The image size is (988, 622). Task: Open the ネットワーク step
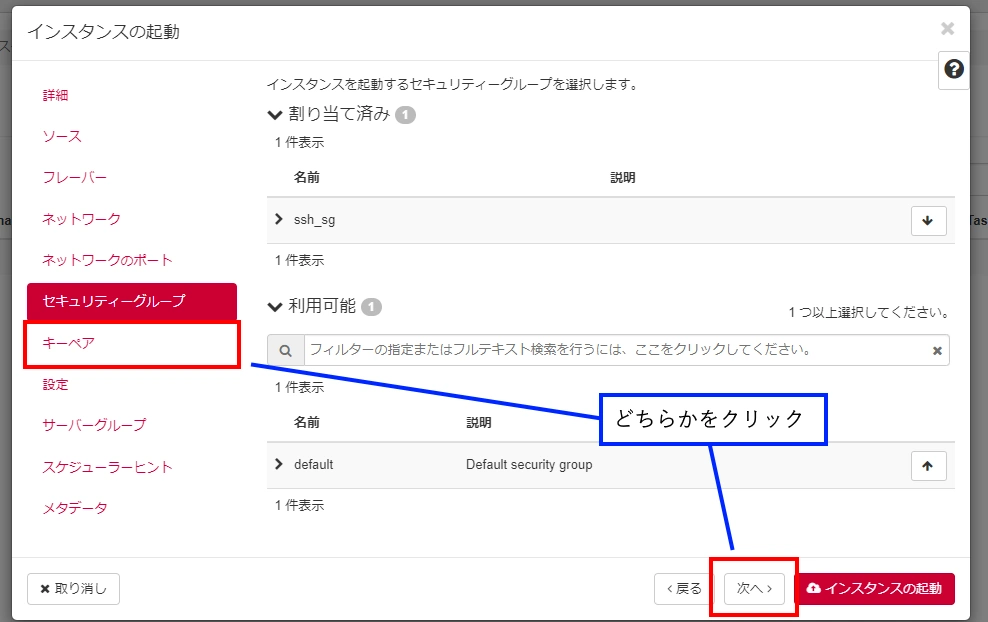tap(81, 218)
